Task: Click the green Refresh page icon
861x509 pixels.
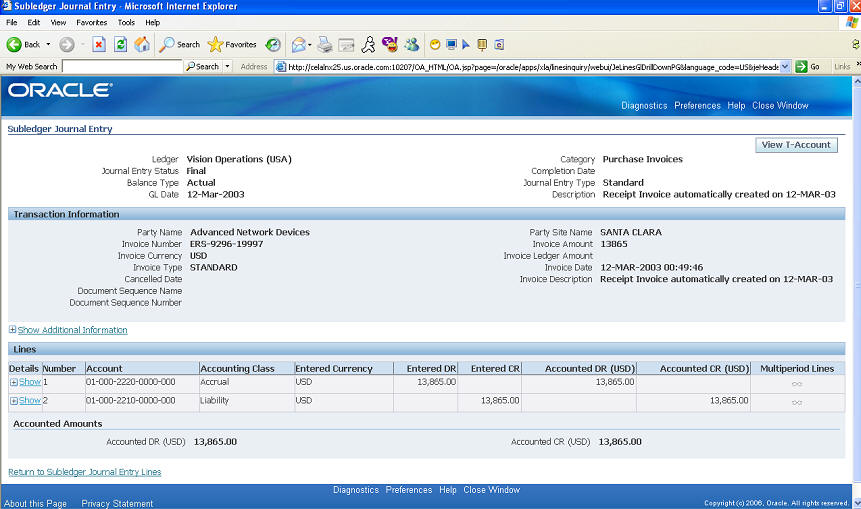Action: click(x=120, y=44)
